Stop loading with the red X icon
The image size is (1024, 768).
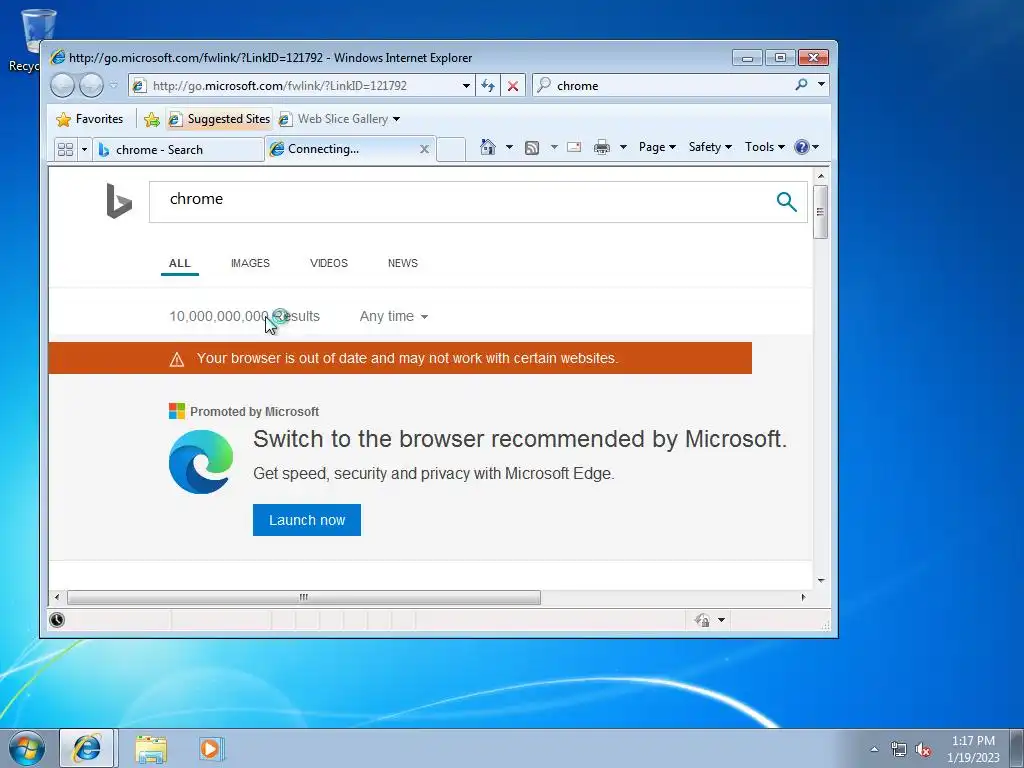tap(513, 86)
